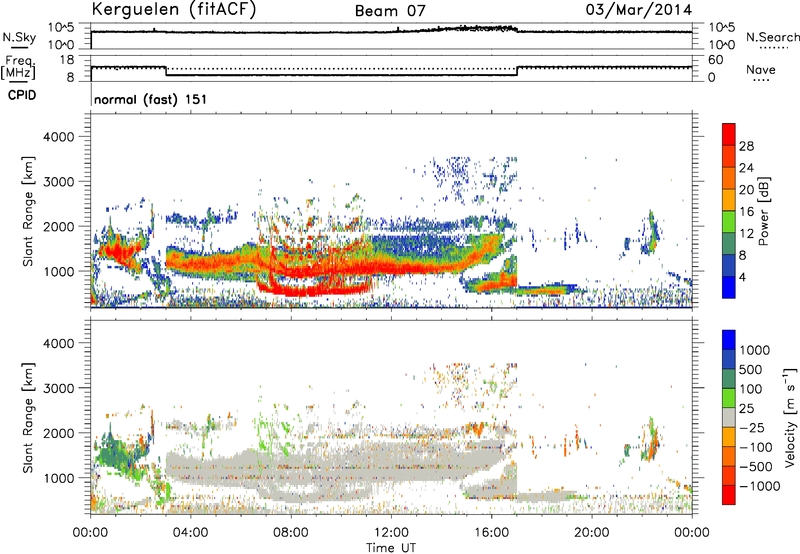Click the 'Slant Range [km]' label of power panel
This screenshot has width=800, height=554.
pyautogui.click(x=28, y=211)
